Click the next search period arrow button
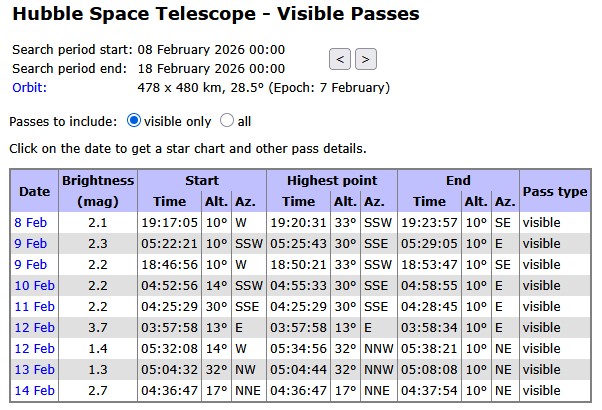The height and width of the screenshot is (410, 602). pyautogui.click(x=366, y=59)
